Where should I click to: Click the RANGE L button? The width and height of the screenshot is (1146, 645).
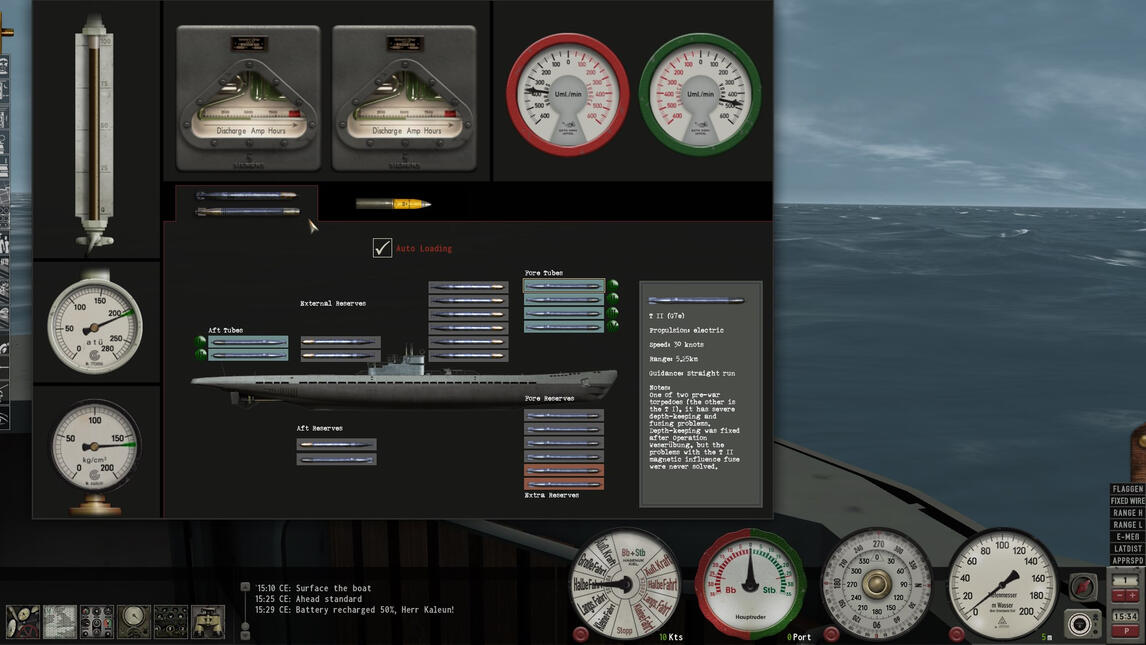click(1128, 524)
